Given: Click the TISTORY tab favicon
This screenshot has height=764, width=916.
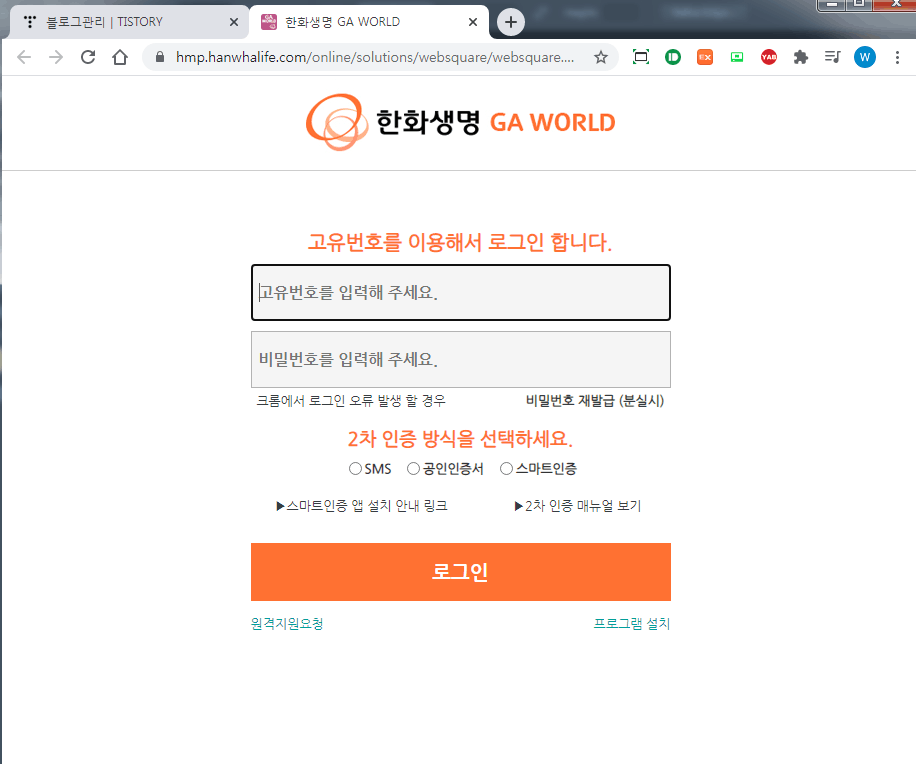Looking at the screenshot, I should click(x=30, y=22).
